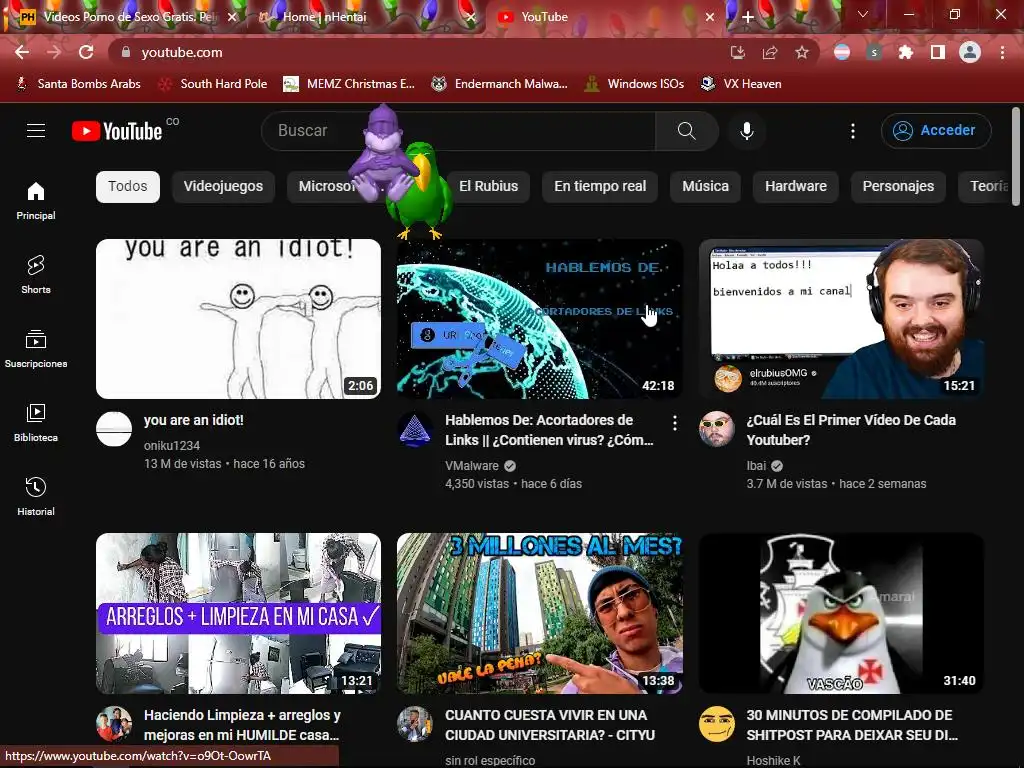Bookmark this page with the star icon
This screenshot has height=768, width=1024.
point(802,53)
